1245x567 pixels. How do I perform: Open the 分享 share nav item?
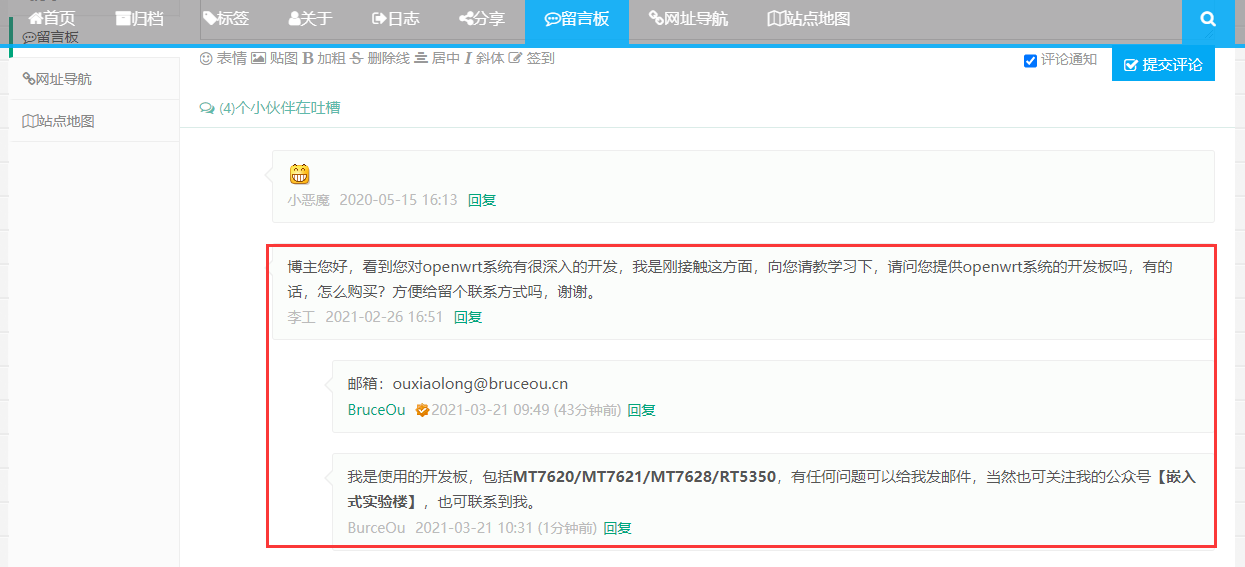(482, 18)
